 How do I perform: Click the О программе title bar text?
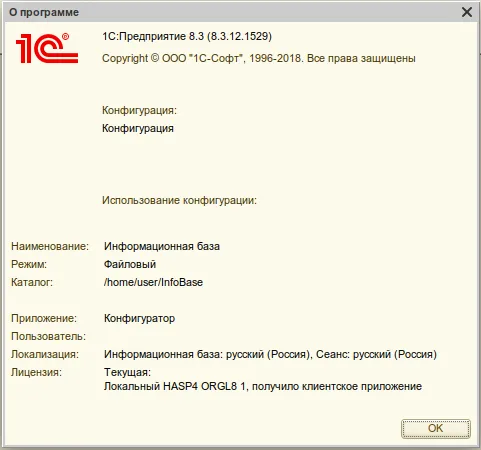[x=44, y=12]
